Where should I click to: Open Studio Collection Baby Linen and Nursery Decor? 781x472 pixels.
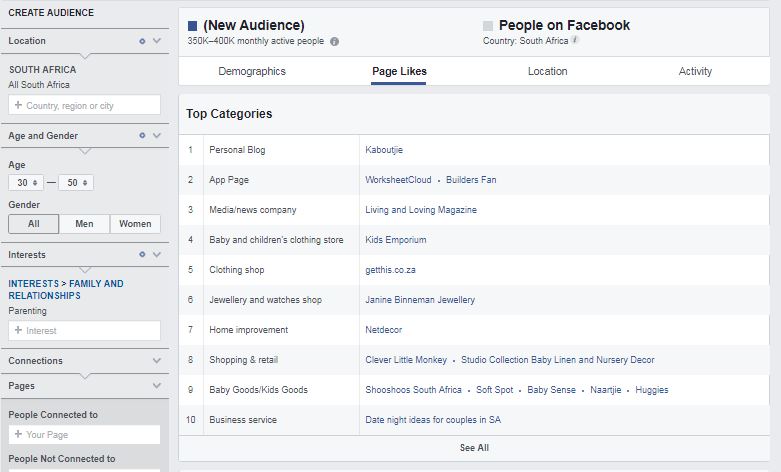pyautogui.click(x=557, y=359)
